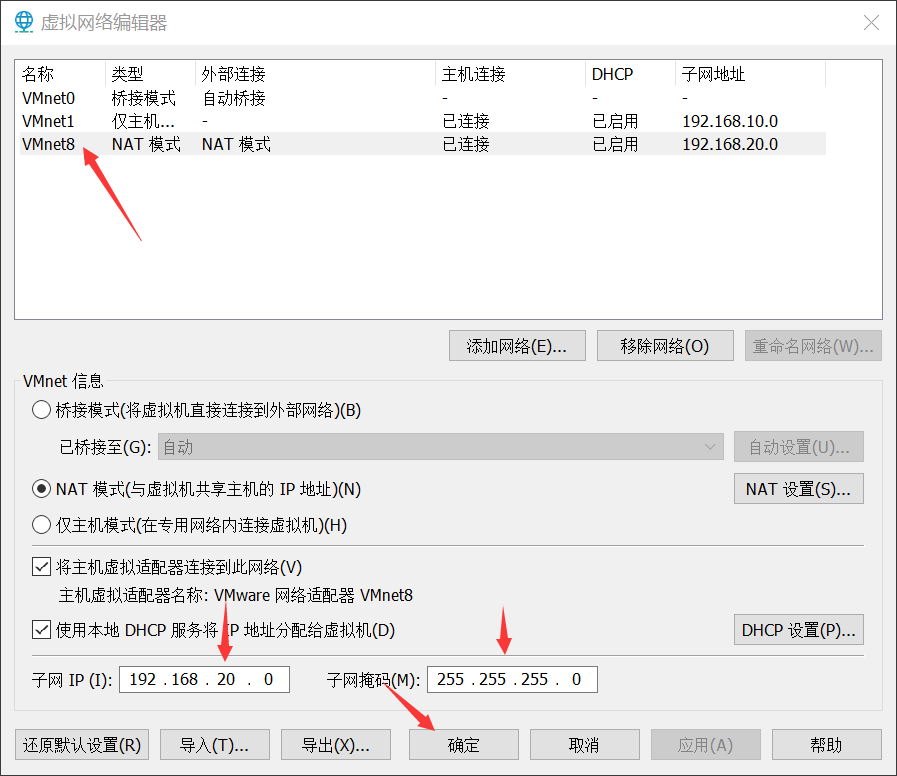Screen dimensions: 897x776
Task: Click subnet address 192.168.20.0 cell
Action: (730, 144)
